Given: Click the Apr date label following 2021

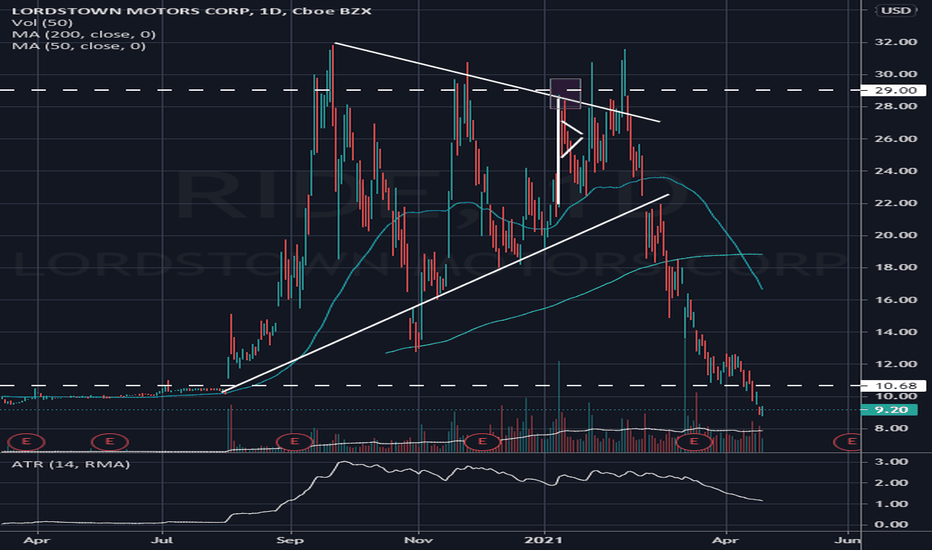Looking at the screenshot, I should tap(725, 540).
